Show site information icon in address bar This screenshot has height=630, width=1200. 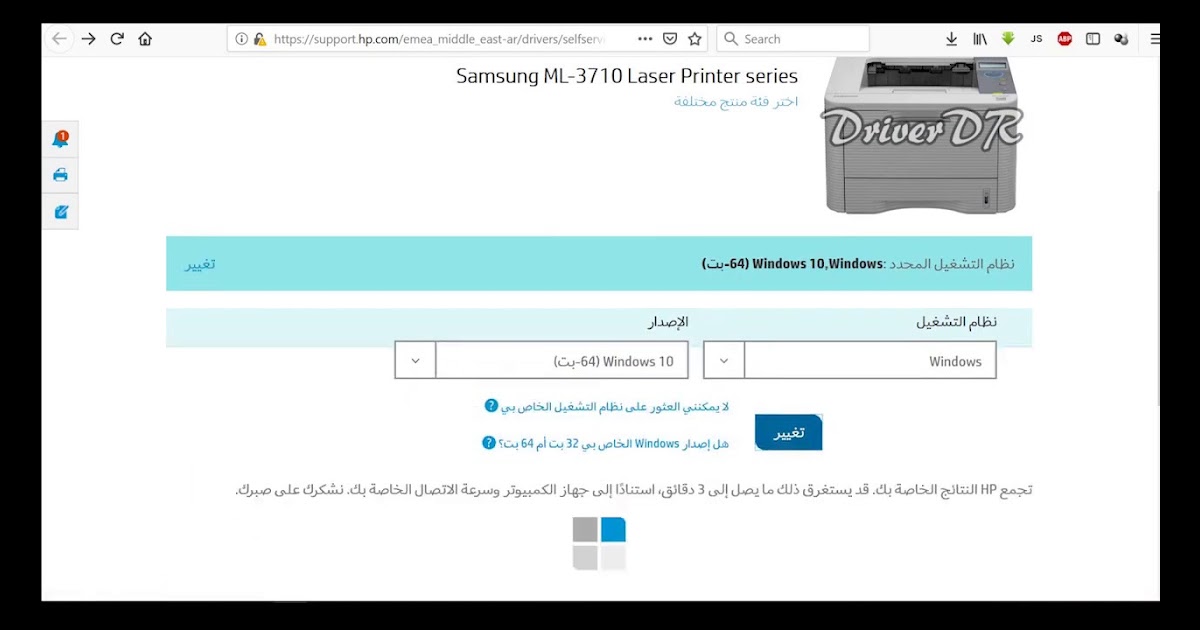pyautogui.click(x=241, y=39)
